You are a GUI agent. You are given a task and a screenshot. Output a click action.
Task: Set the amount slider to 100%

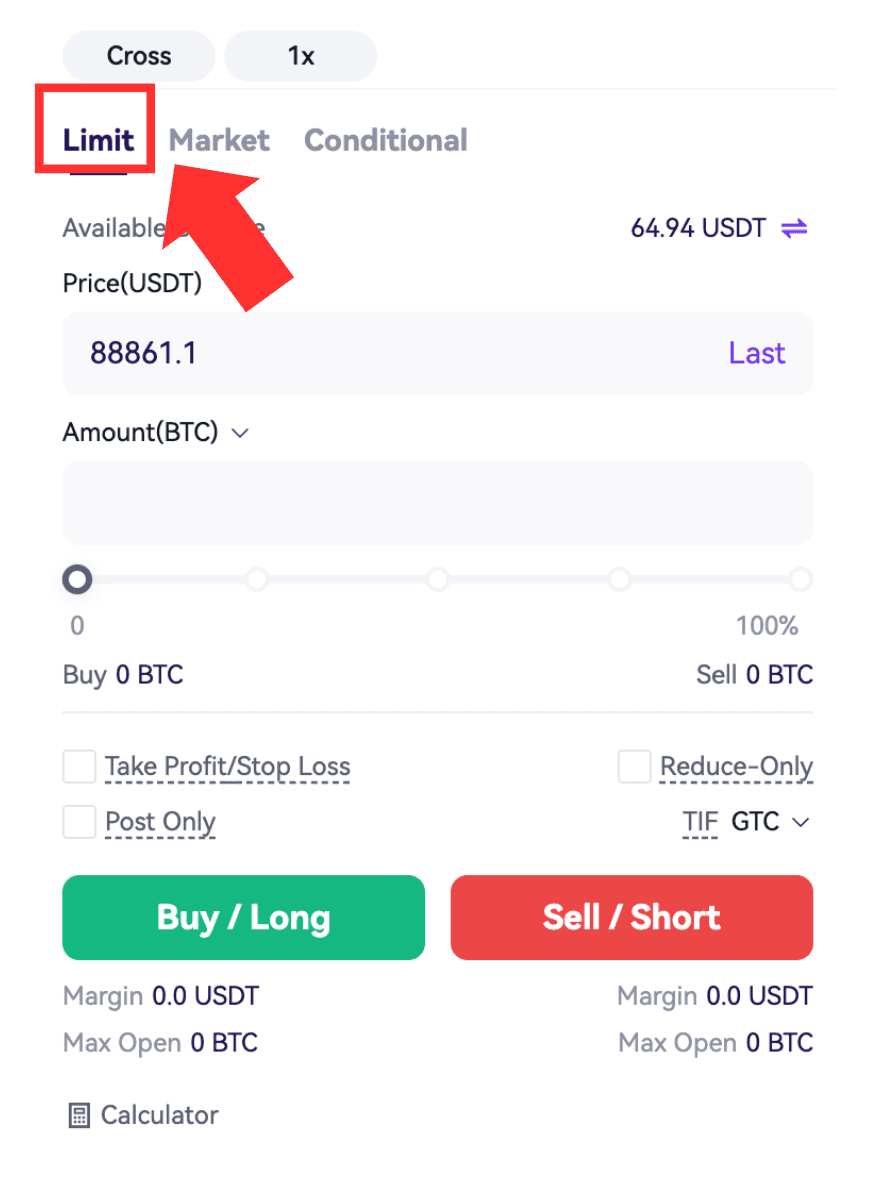801,580
